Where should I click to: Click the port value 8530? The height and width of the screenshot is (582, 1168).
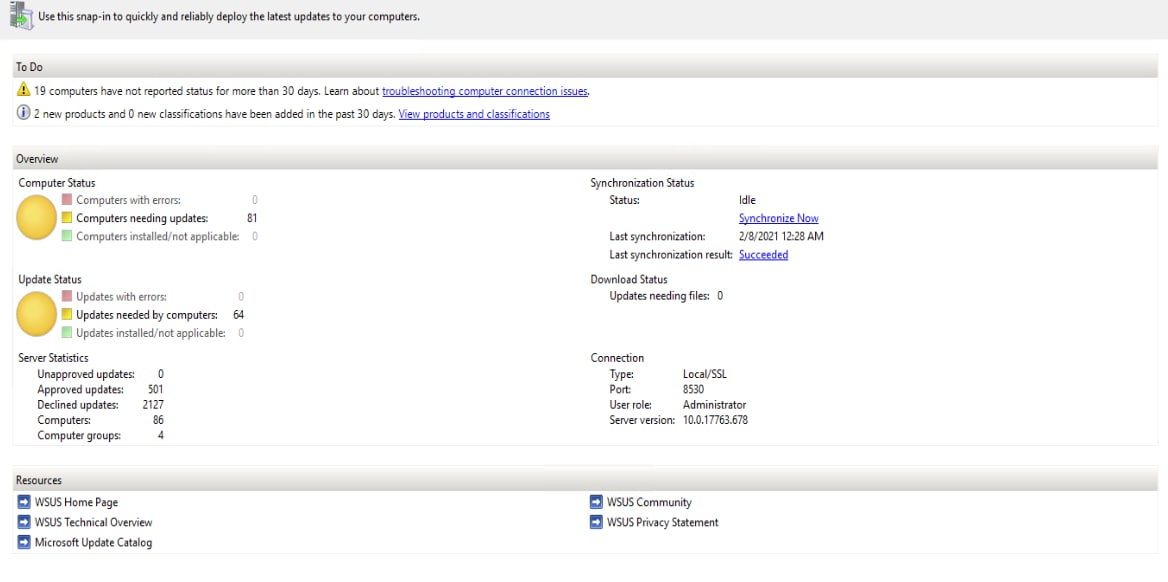(694, 389)
